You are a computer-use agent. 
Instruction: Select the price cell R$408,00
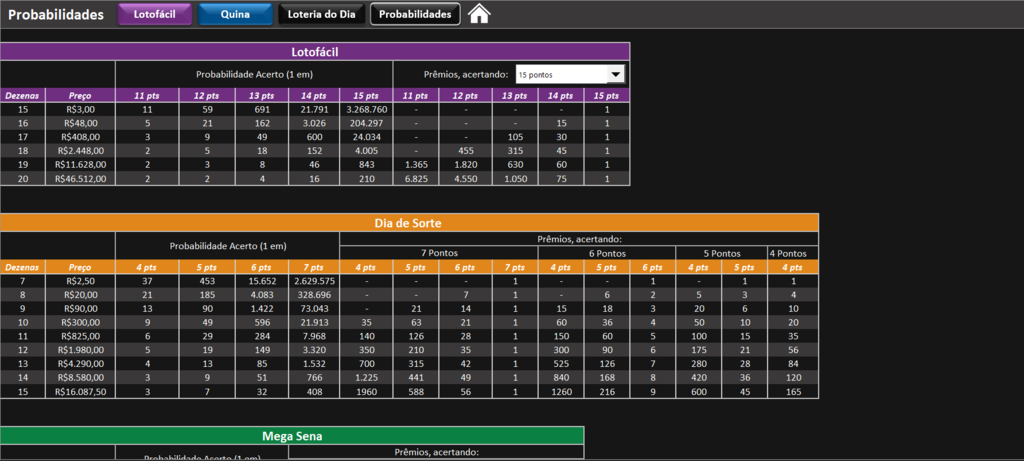point(81,137)
